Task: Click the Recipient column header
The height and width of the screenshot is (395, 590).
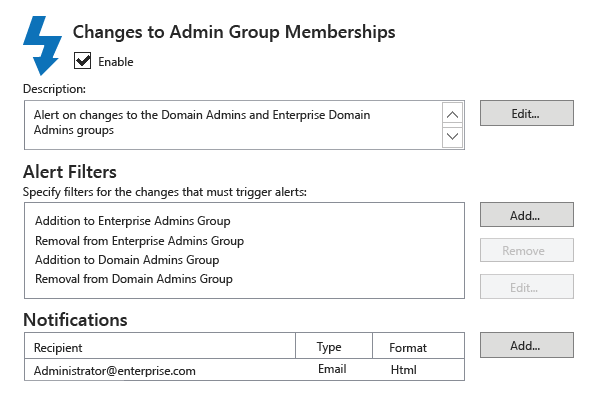Action: coord(160,346)
